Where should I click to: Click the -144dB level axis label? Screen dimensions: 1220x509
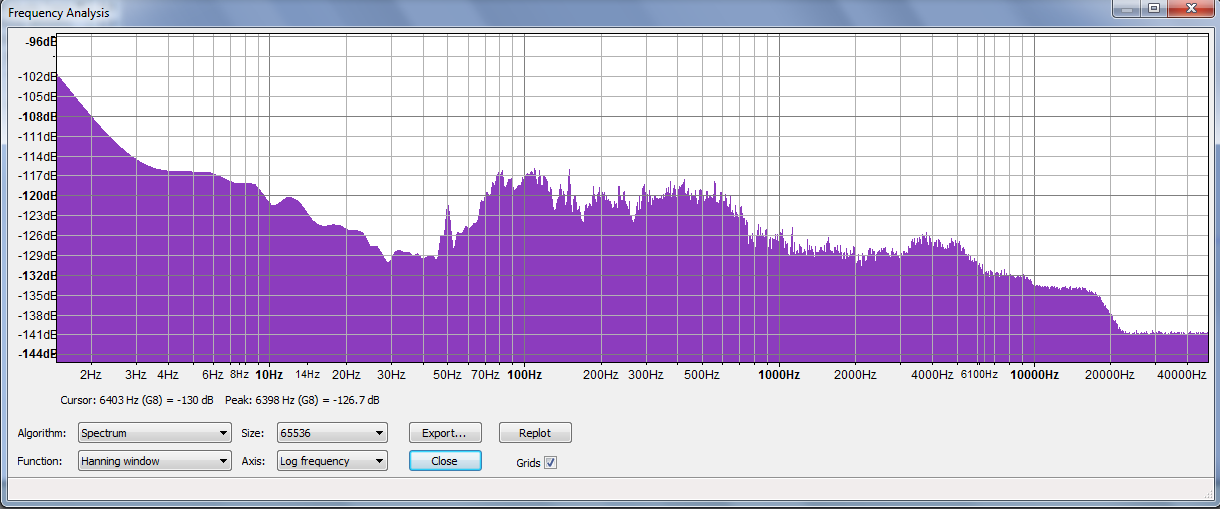click(x=38, y=354)
